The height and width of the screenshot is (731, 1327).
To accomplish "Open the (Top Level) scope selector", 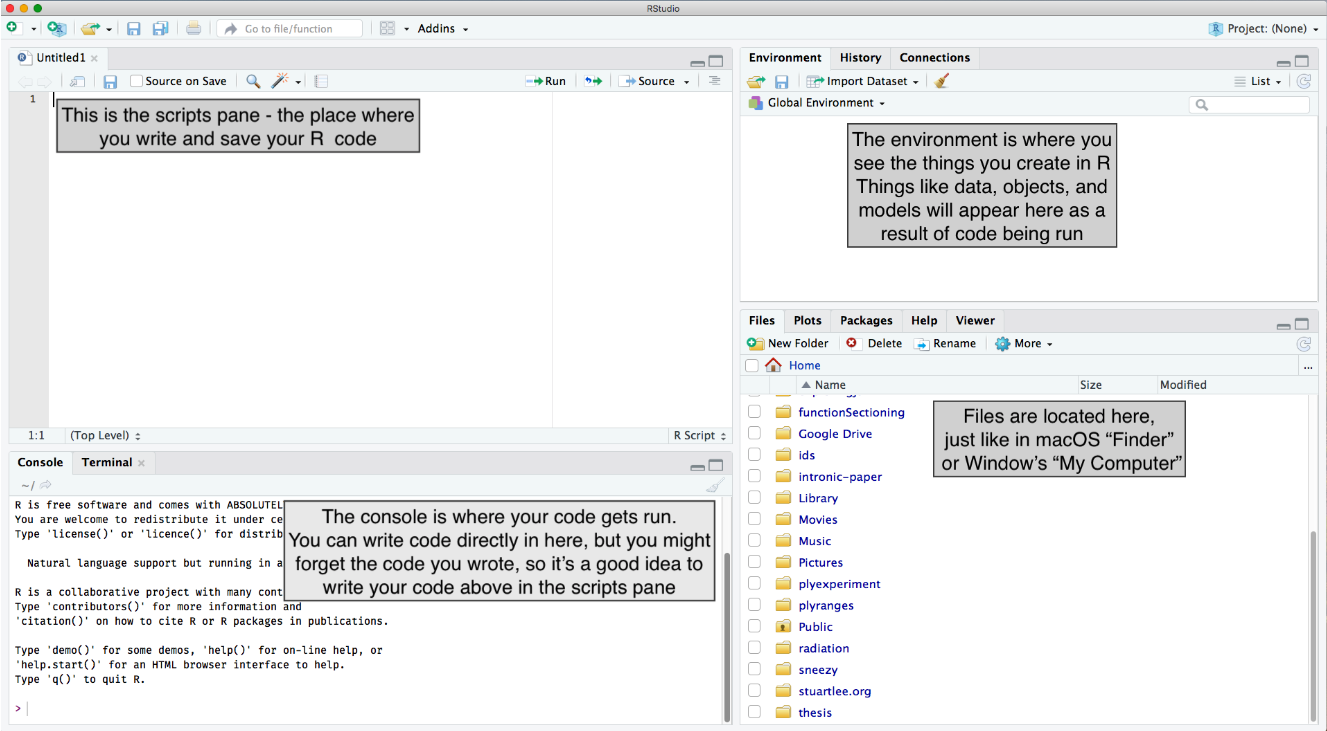I will click(105, 435).
